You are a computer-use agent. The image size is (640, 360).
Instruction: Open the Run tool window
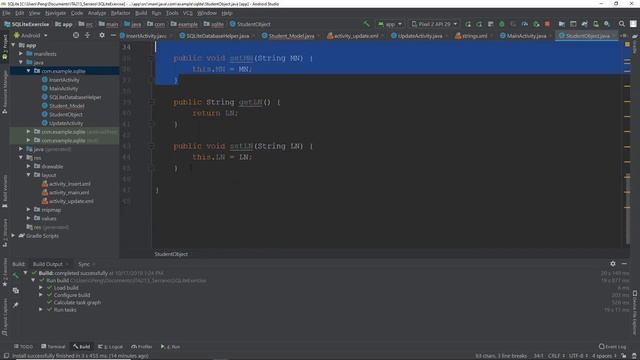[x=171, y=347]
